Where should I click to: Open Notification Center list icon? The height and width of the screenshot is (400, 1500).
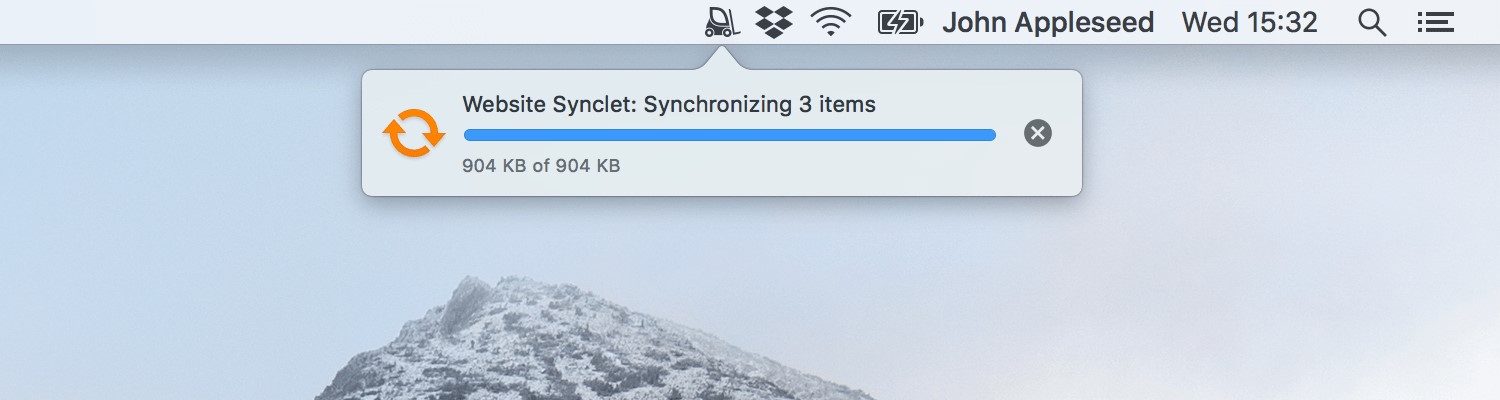click(x=1435, y=22)
